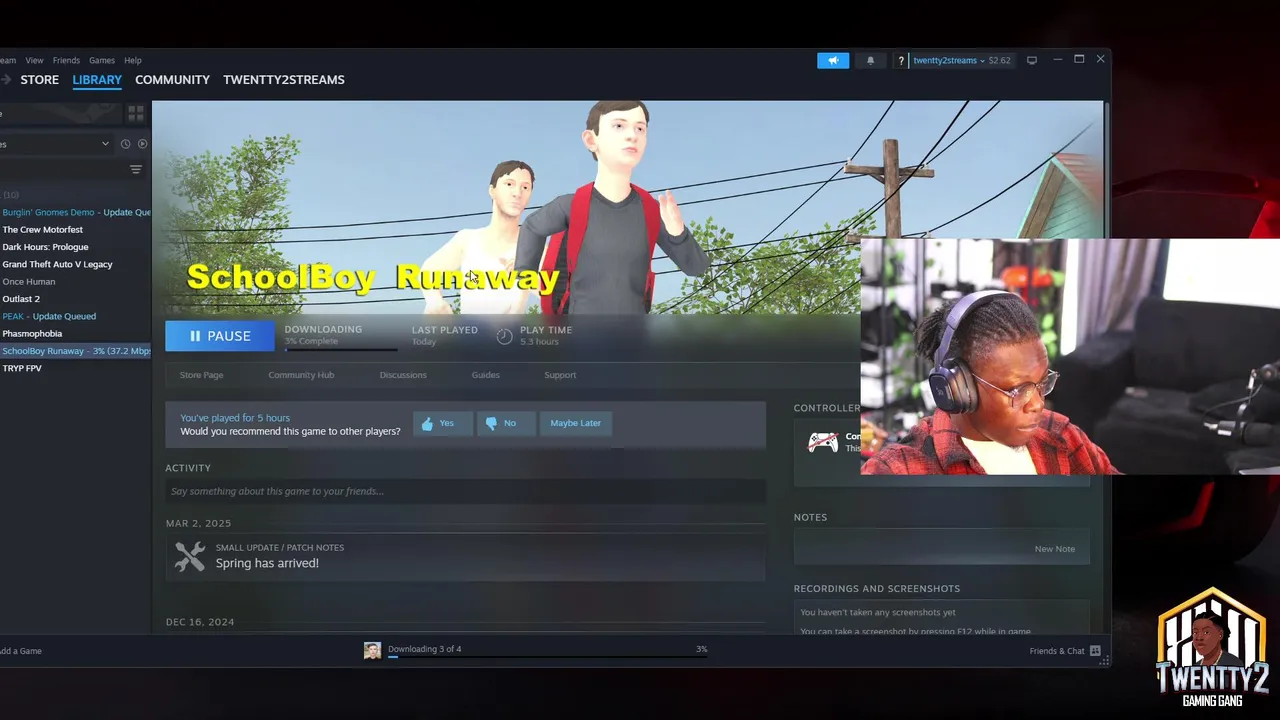Open the COMMUNITY tab
Screen dimensions: 1280x720
click(172, 80)
